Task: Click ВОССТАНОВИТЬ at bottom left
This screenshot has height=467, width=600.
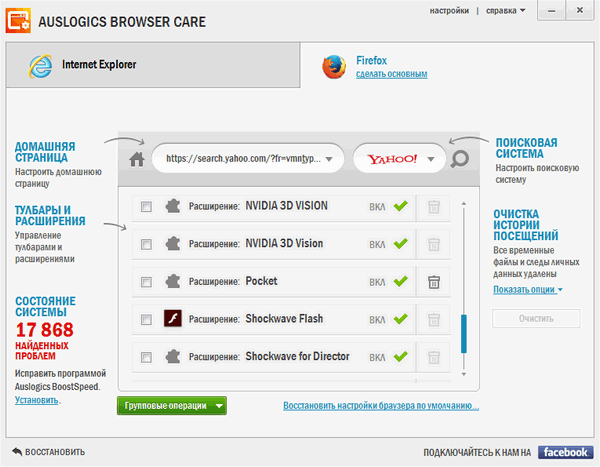Action: 55,452
